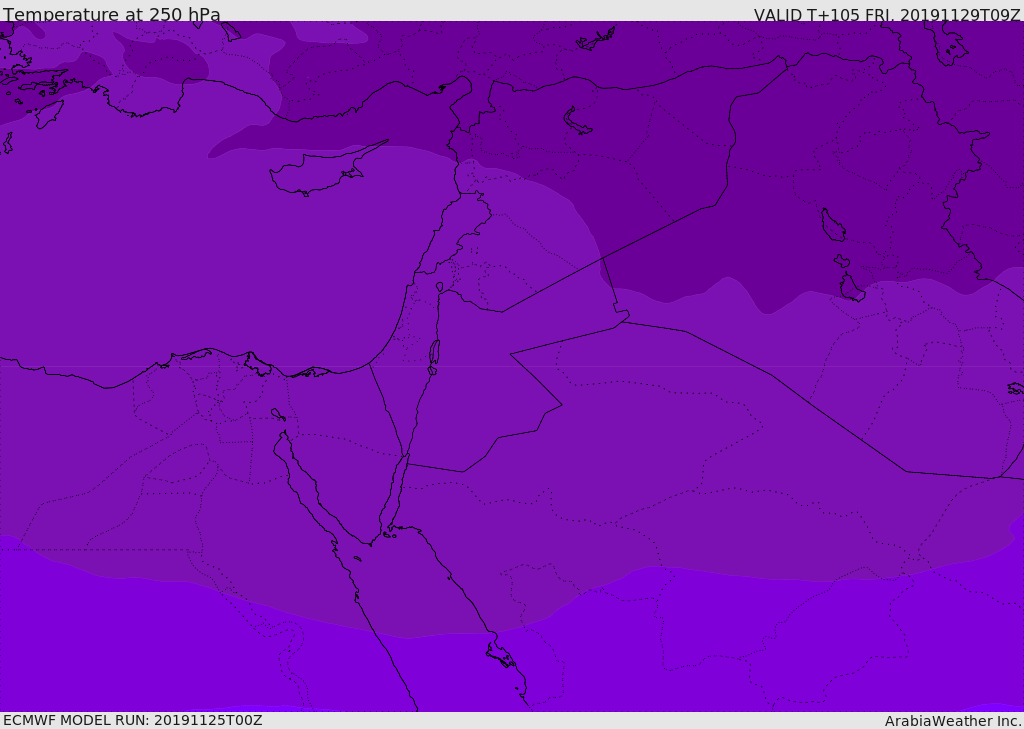Image resolution: width=1024 pixels, height=729 pixels.
Task: Click the medium purple Mediterranean Sea area
Action: click(196, 261)
